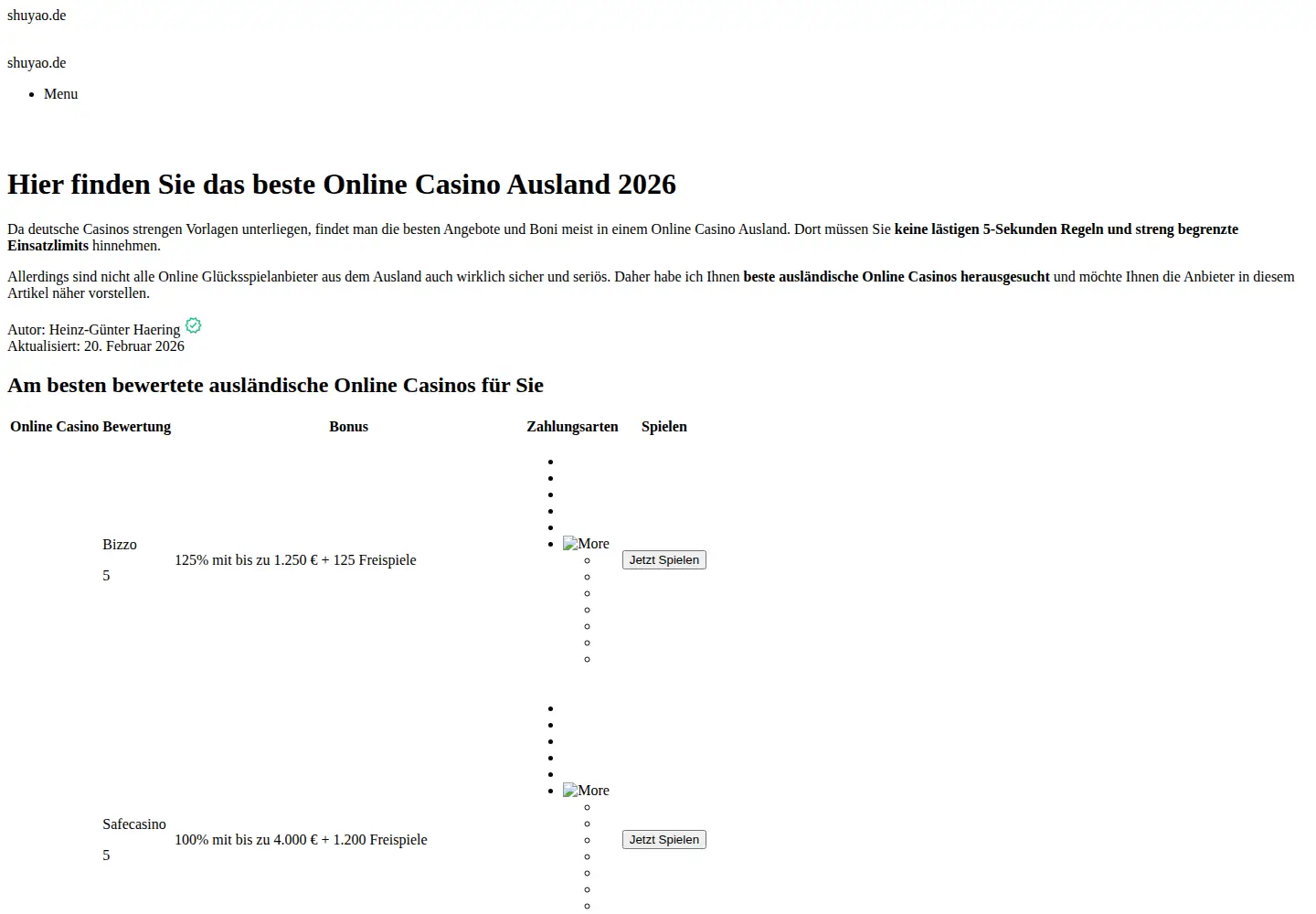Select the Safecasino casino name
Screen dimensions: 1316x914
134,824
